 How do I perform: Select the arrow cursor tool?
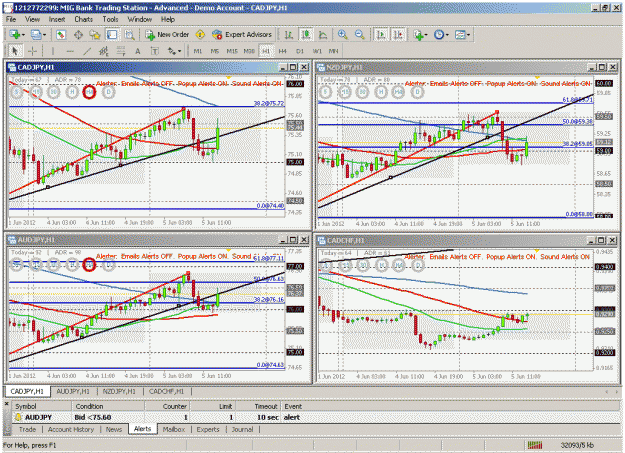click(x=15, y=51)
